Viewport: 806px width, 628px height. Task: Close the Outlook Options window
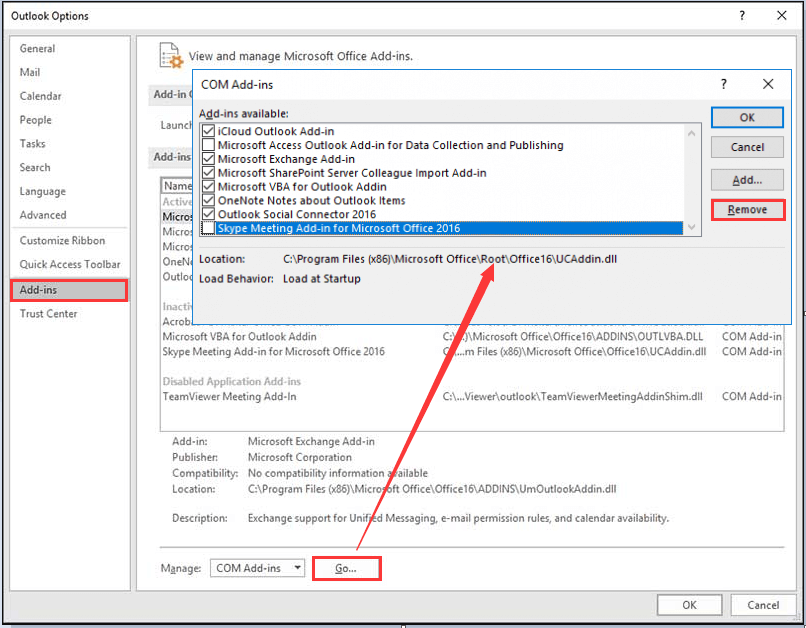click(782, 16)
